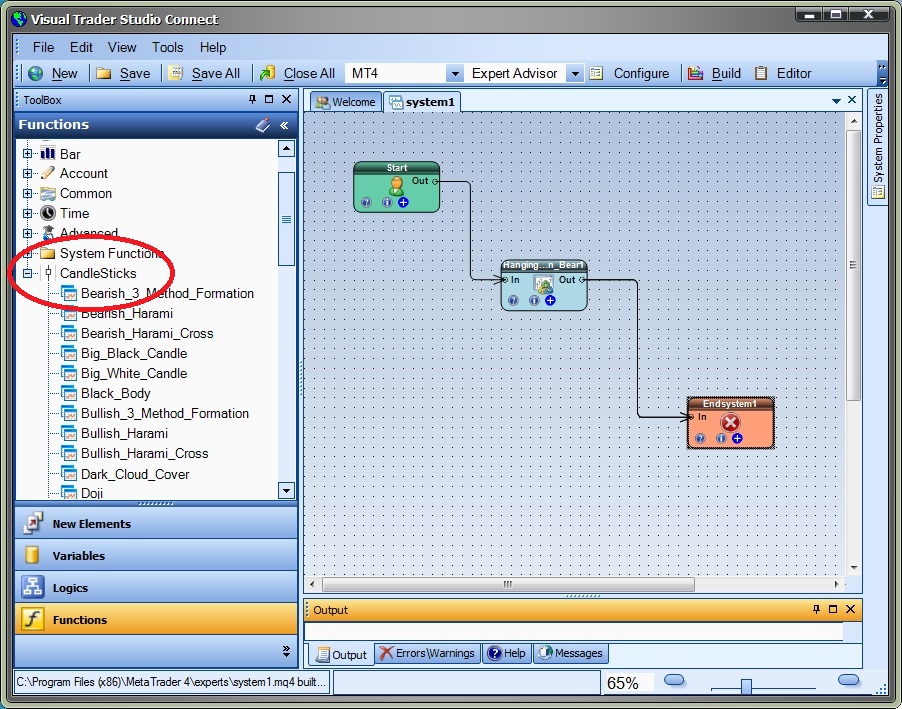Screen dimensions: 902x709
Task: Close the Output panel
Action: (x=850, y=609)
